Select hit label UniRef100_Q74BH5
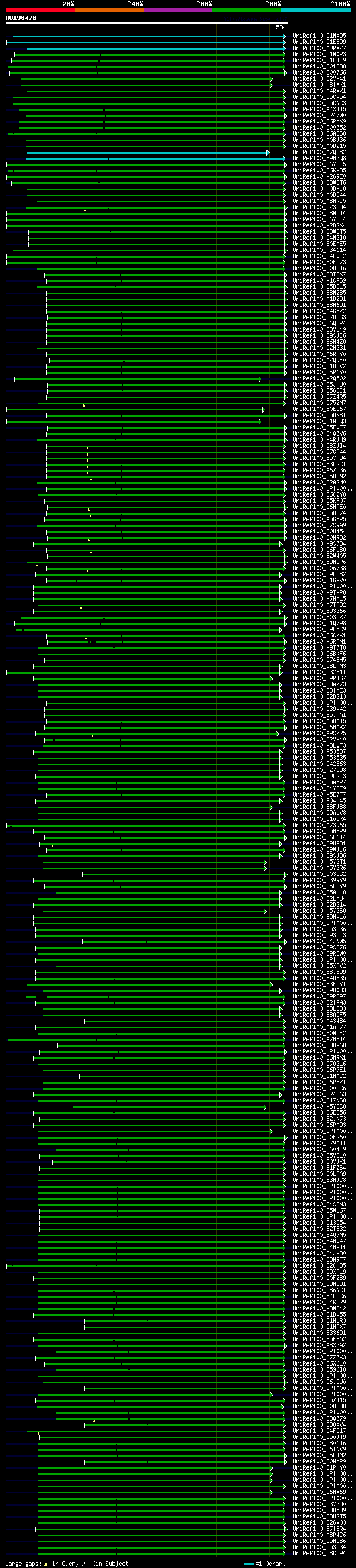 coord(319,660)
